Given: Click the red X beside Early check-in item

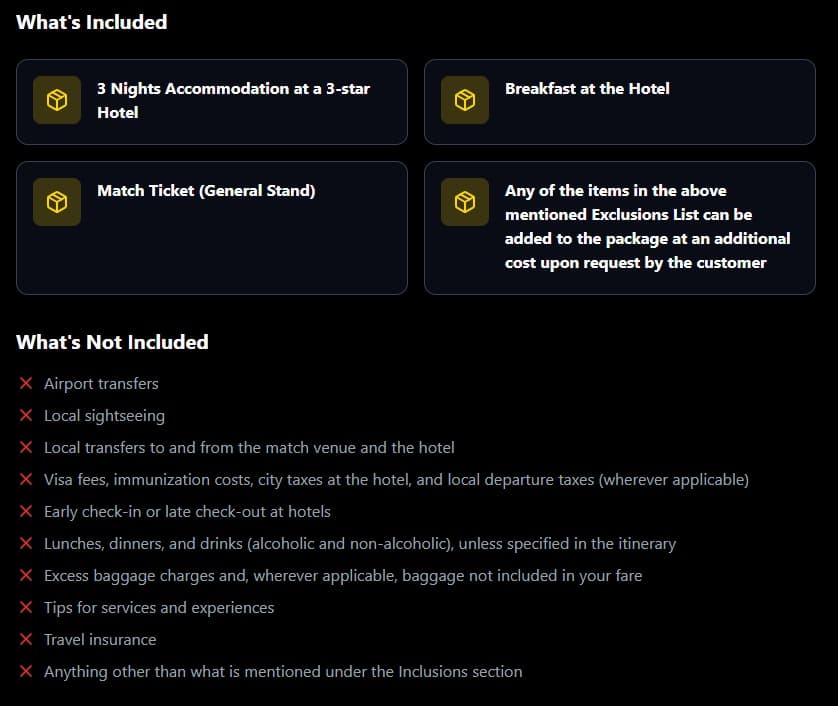Looking at the screenshot, I should (26, 511).
